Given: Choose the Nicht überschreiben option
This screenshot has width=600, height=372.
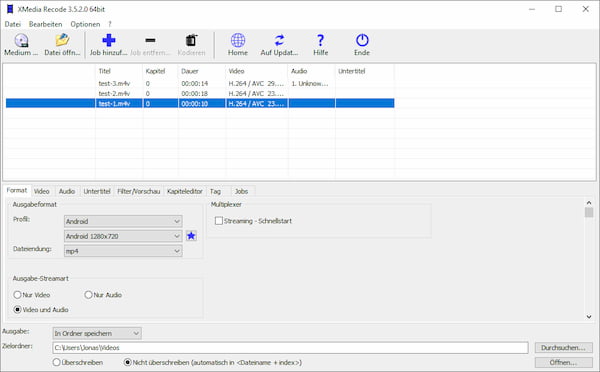Looking at the screenshot, I should pos(127,362).
